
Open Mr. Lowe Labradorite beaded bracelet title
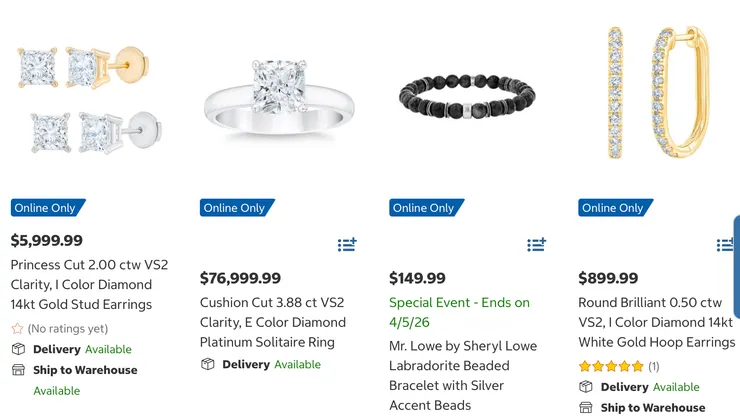point(463,375)
